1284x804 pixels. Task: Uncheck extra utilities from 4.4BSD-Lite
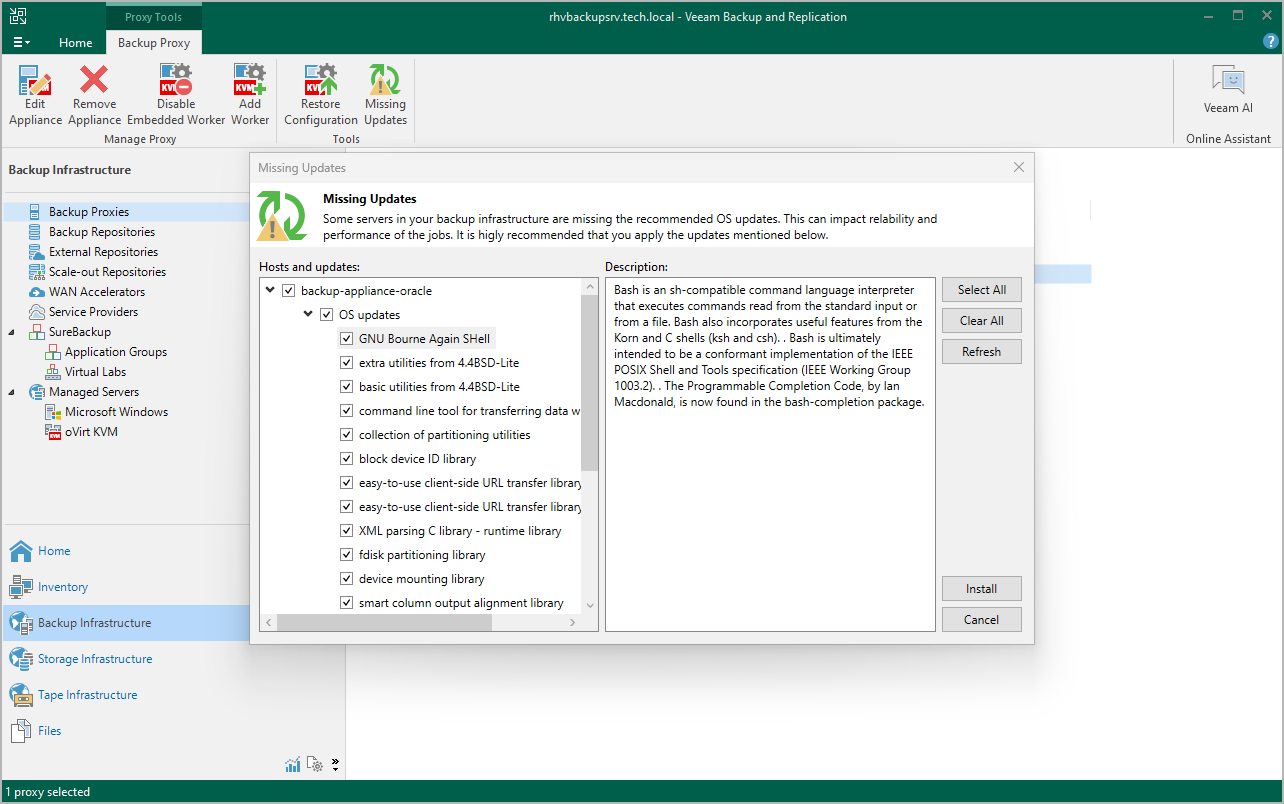(346, 363)
